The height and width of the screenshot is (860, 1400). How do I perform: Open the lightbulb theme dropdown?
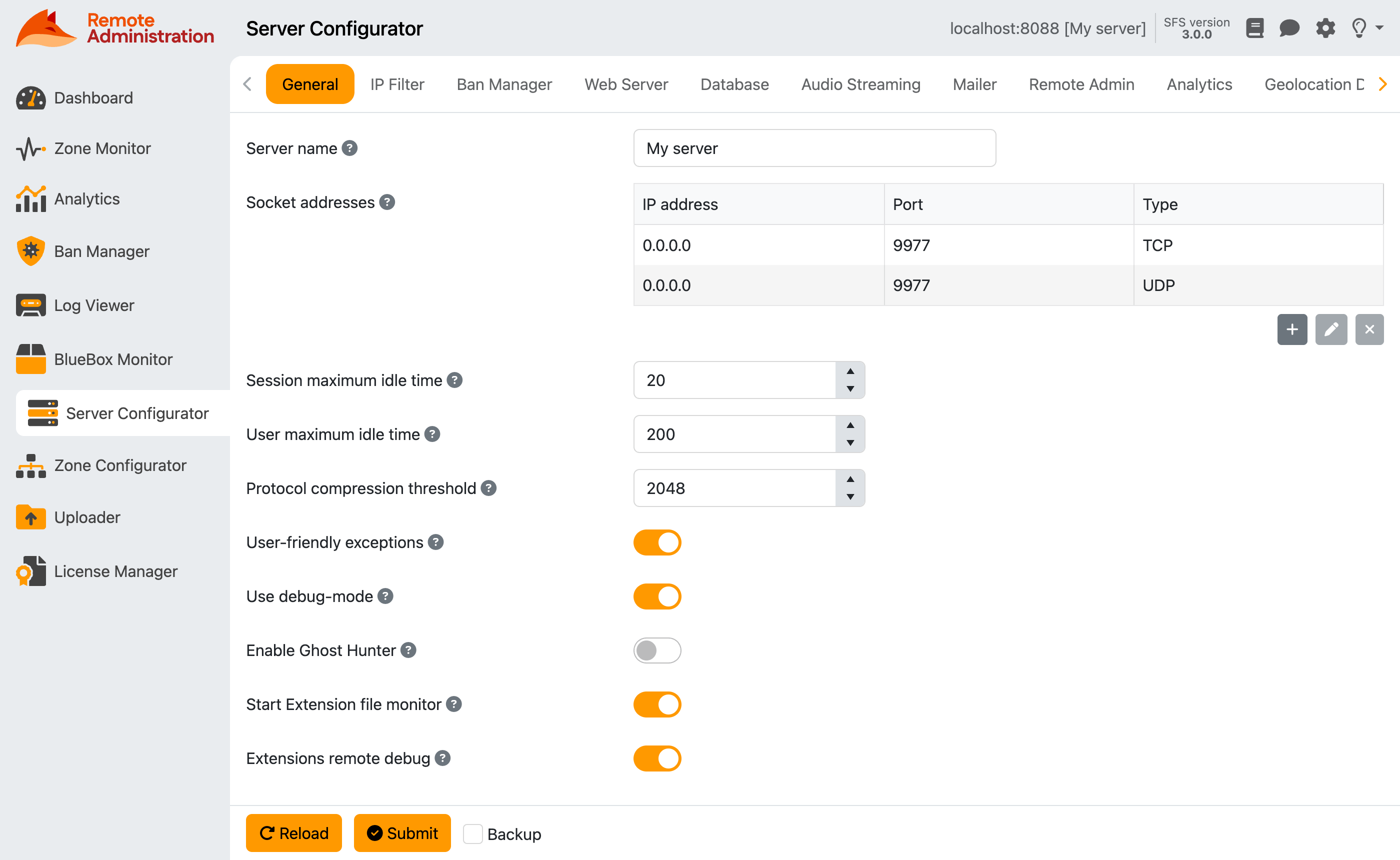(x=1359, y=28)
